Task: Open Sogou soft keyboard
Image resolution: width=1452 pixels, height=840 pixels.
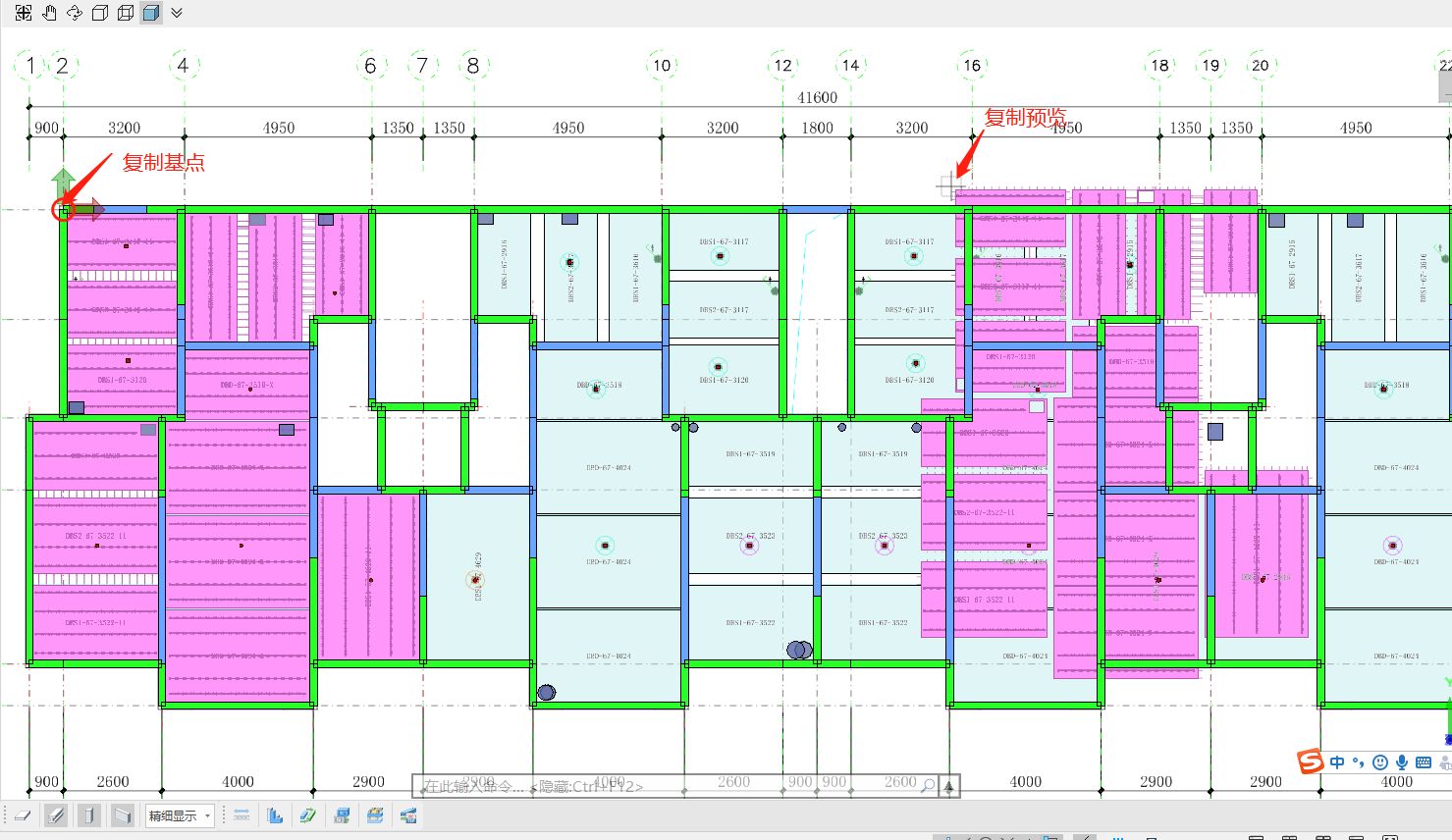Action: [1424, 762]
